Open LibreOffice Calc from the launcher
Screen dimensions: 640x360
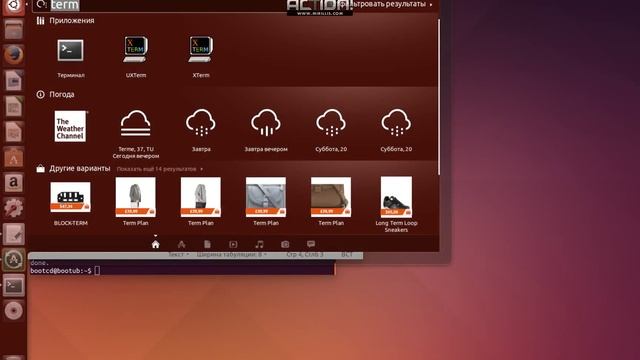click(13, 106)
